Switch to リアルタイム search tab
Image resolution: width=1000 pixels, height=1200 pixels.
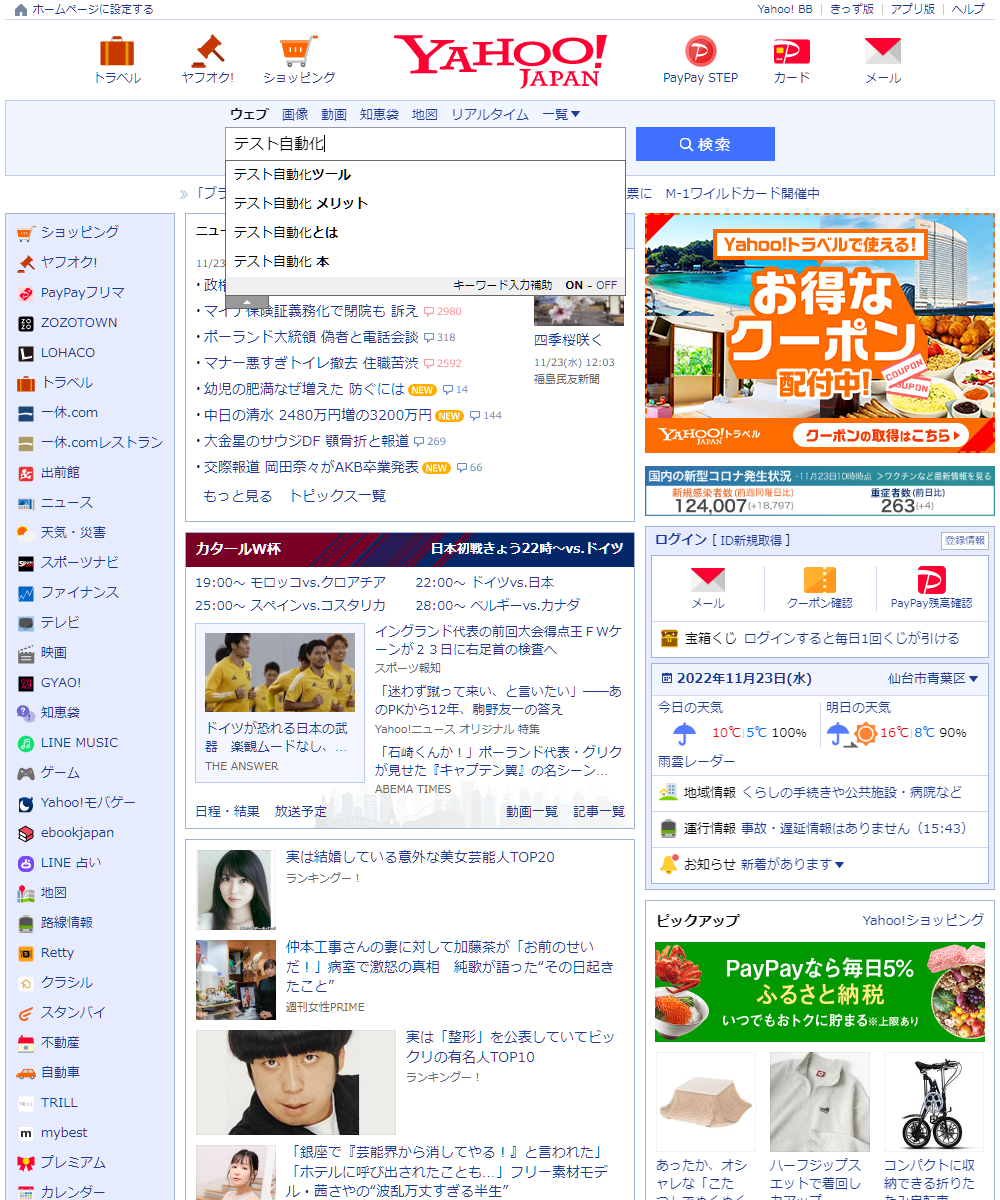490,114
